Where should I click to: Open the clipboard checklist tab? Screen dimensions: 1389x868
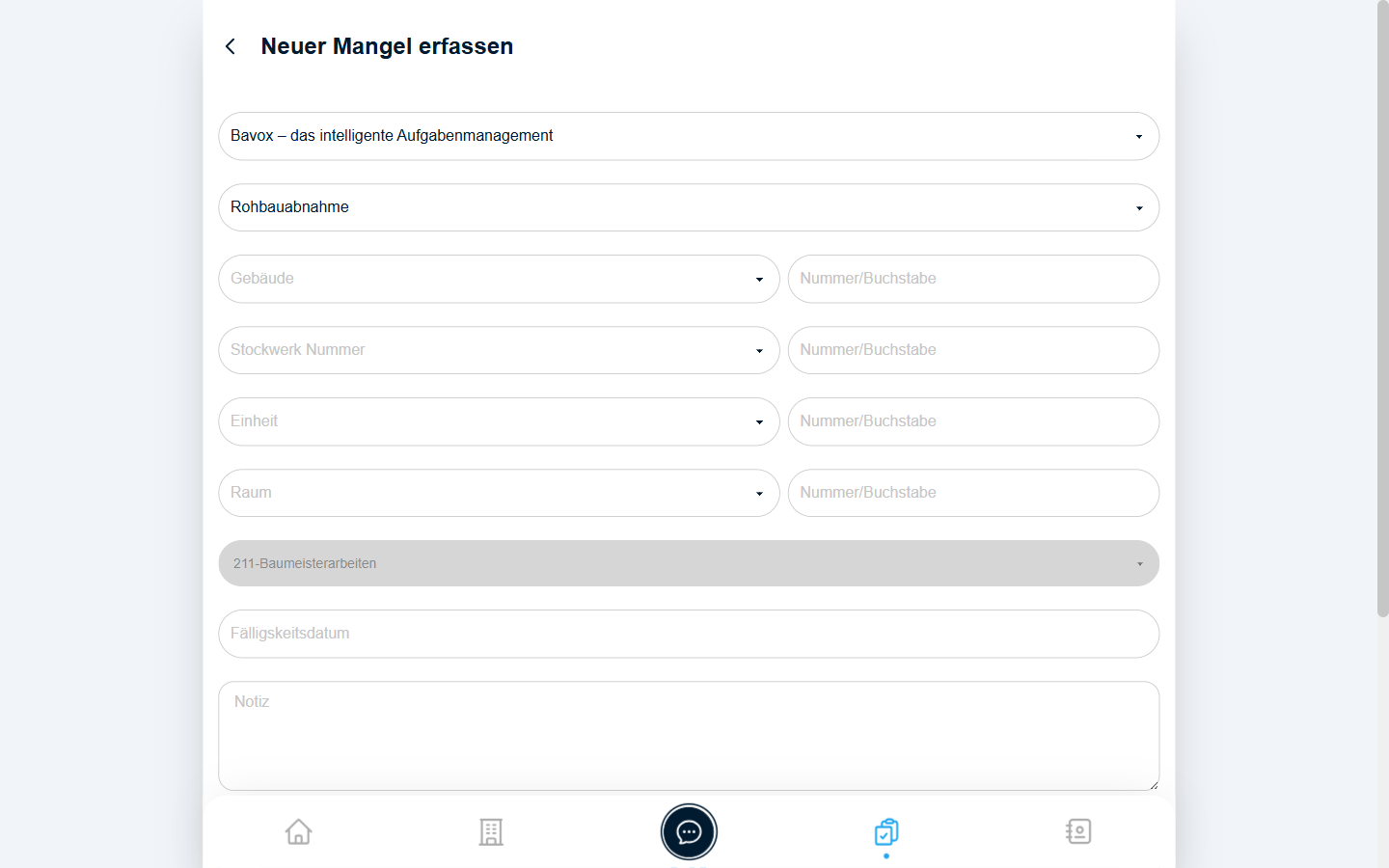pyautogui.click(x=886, y=831)
